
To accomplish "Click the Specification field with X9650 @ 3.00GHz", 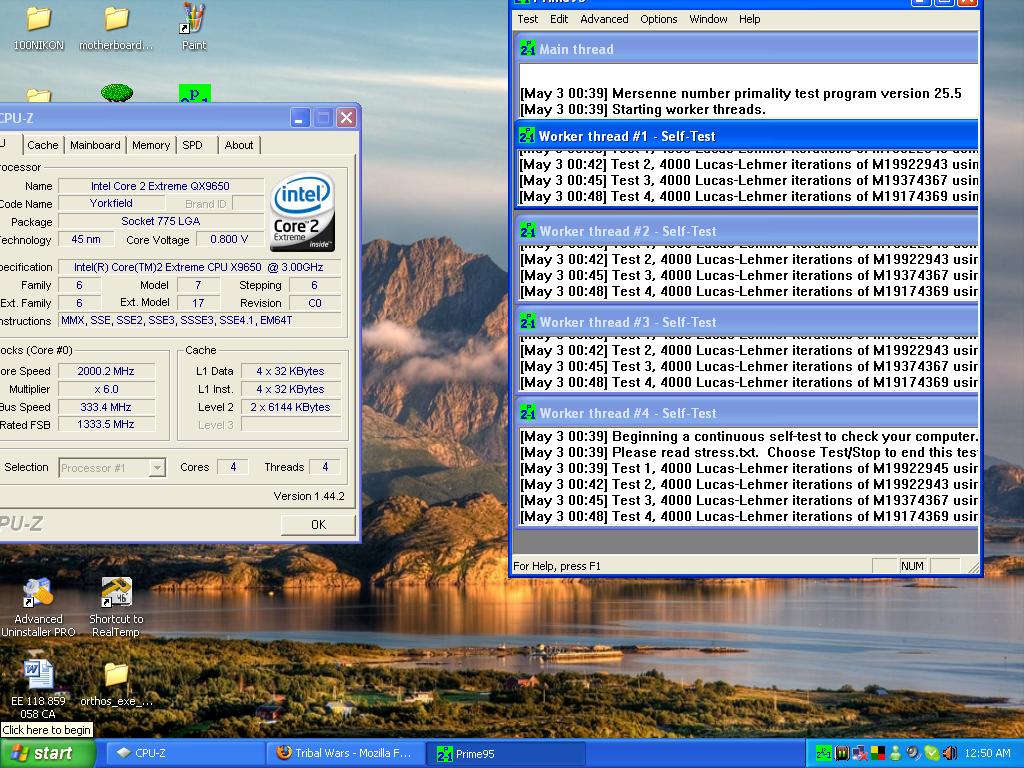I will coord(200,267).
